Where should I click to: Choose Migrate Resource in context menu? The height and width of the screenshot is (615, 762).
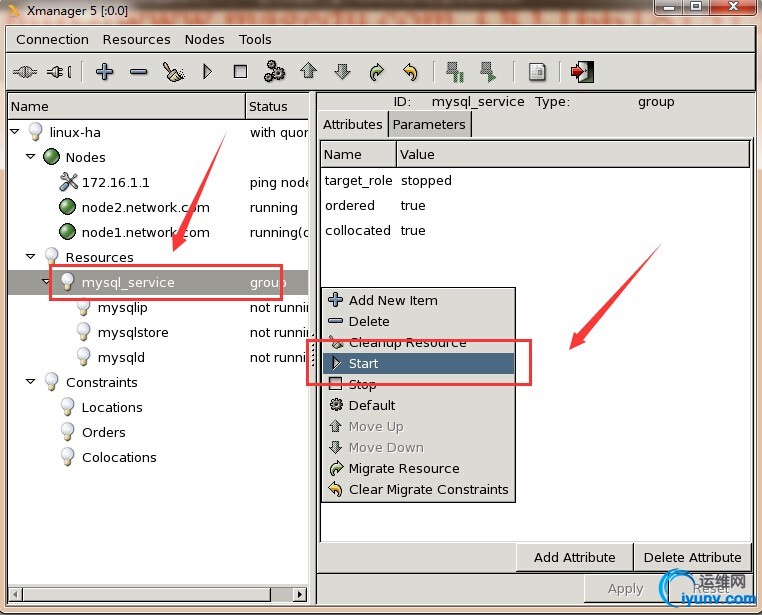tap(418, 468)
